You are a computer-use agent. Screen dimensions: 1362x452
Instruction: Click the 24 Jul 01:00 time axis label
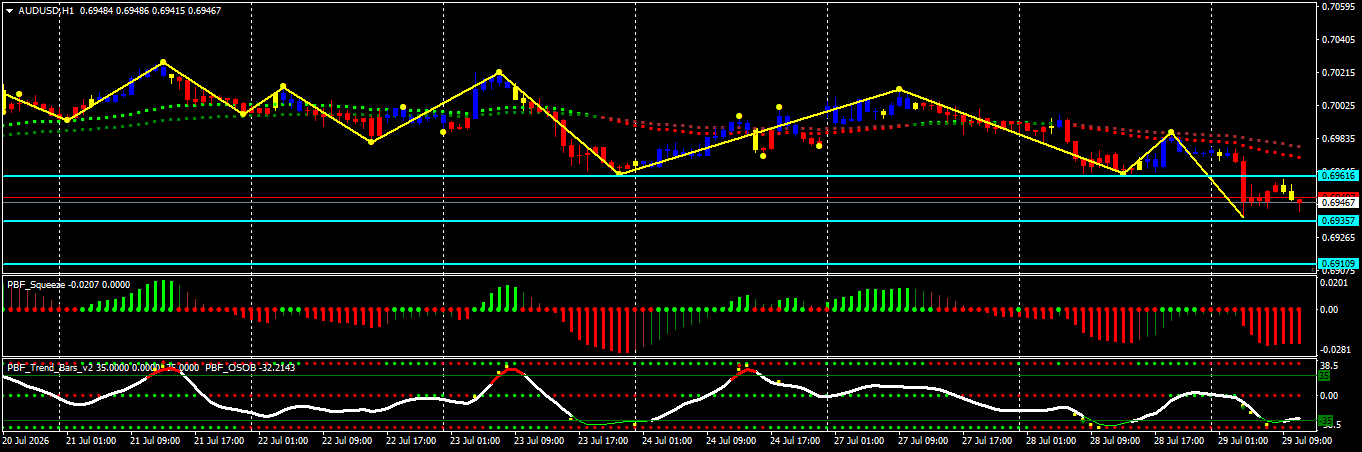tap(668, 440)
